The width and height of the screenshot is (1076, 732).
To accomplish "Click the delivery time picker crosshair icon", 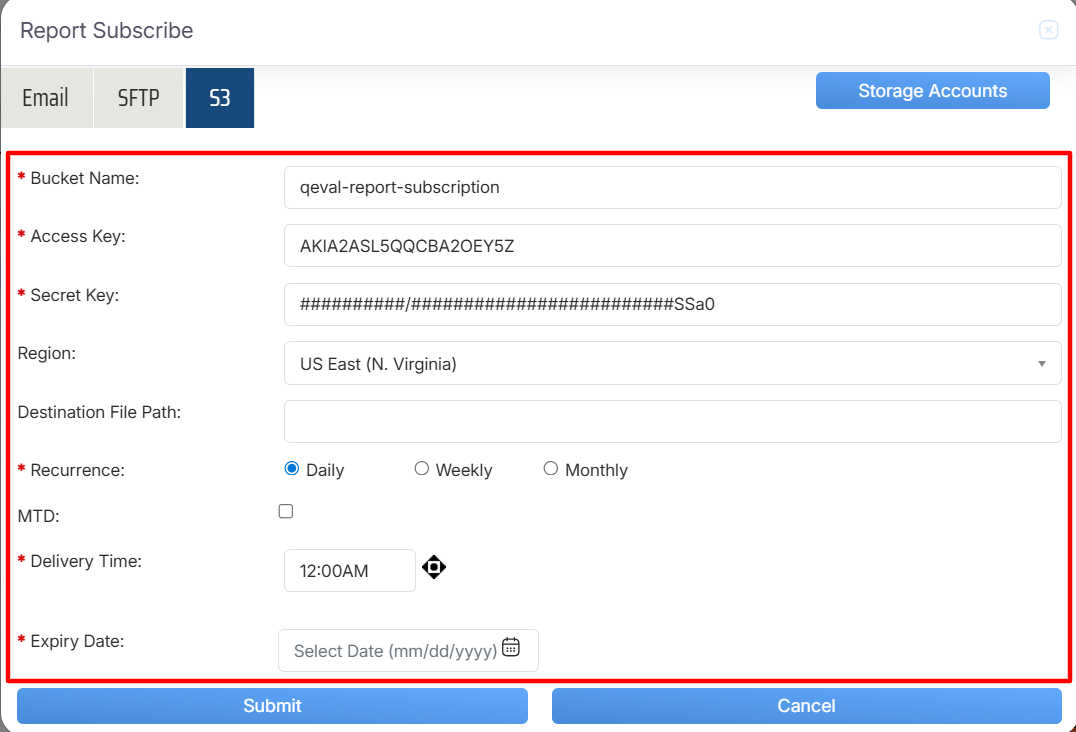I will pos(434,567).
